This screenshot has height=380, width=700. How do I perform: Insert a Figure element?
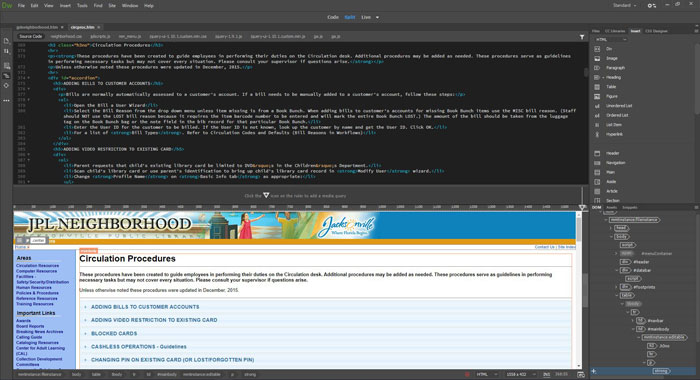click(612, 96)
